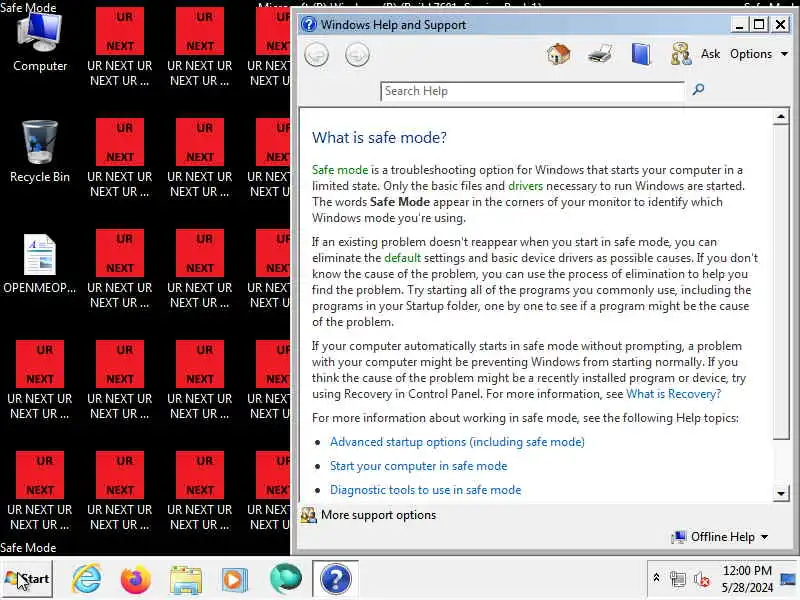800x600 pixels.
Task: Click the help pane scroll-up arrow
Action: pos(781,117)
